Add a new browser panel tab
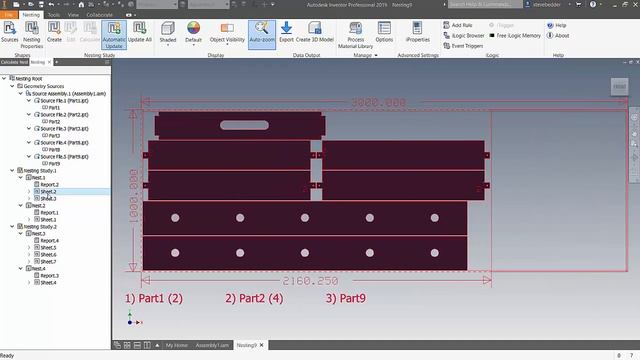The height and width of the screenshot is (360, 640). click(x=56, y=62)
